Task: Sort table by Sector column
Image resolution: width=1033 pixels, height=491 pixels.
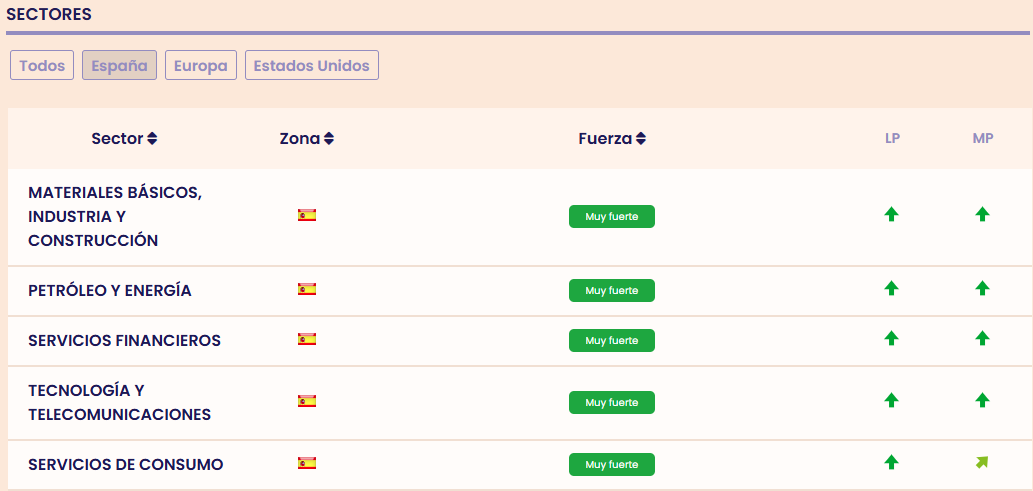Action: click(124, 139)
